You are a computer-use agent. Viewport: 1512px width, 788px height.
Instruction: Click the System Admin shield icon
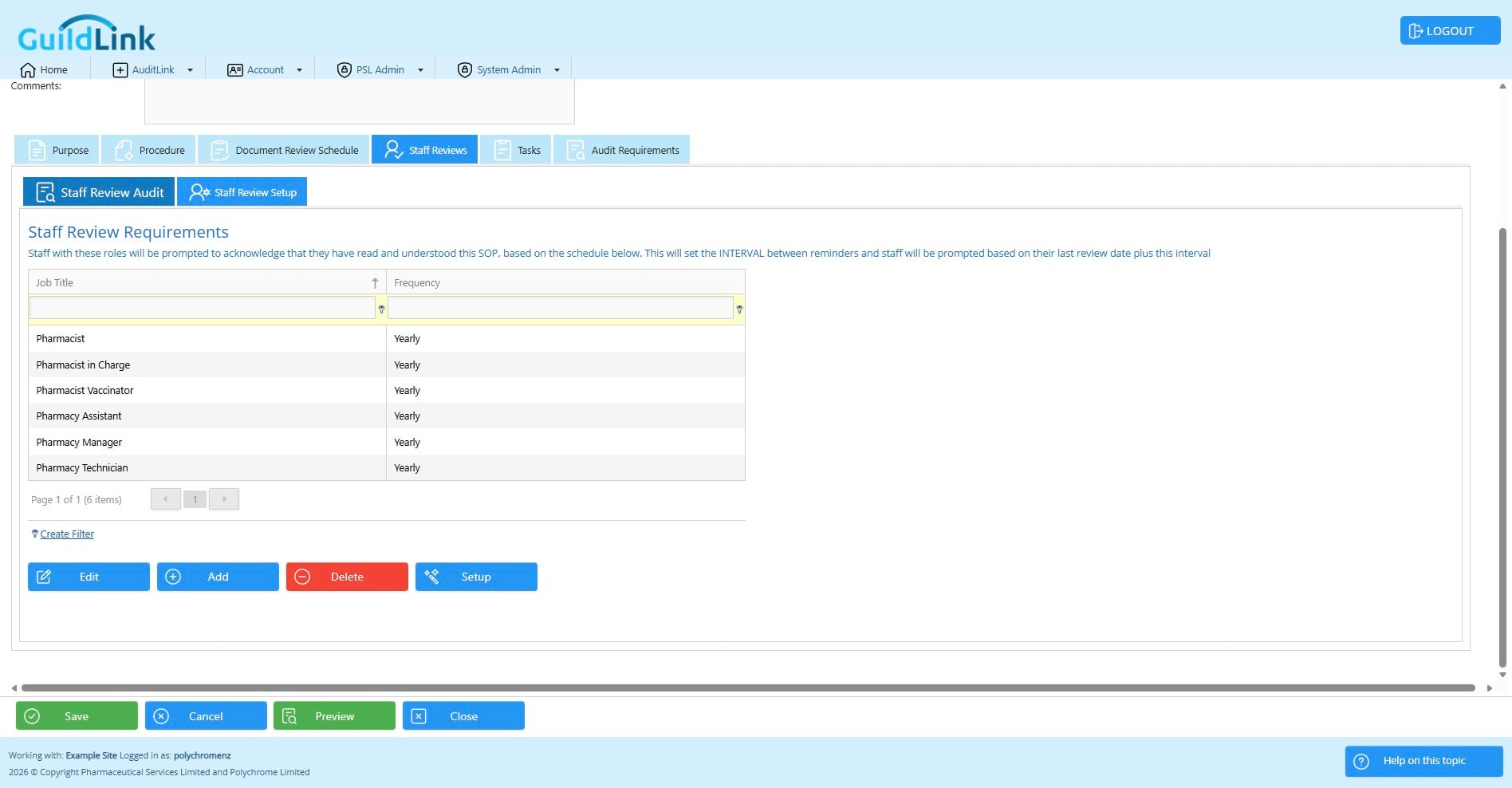465,70
